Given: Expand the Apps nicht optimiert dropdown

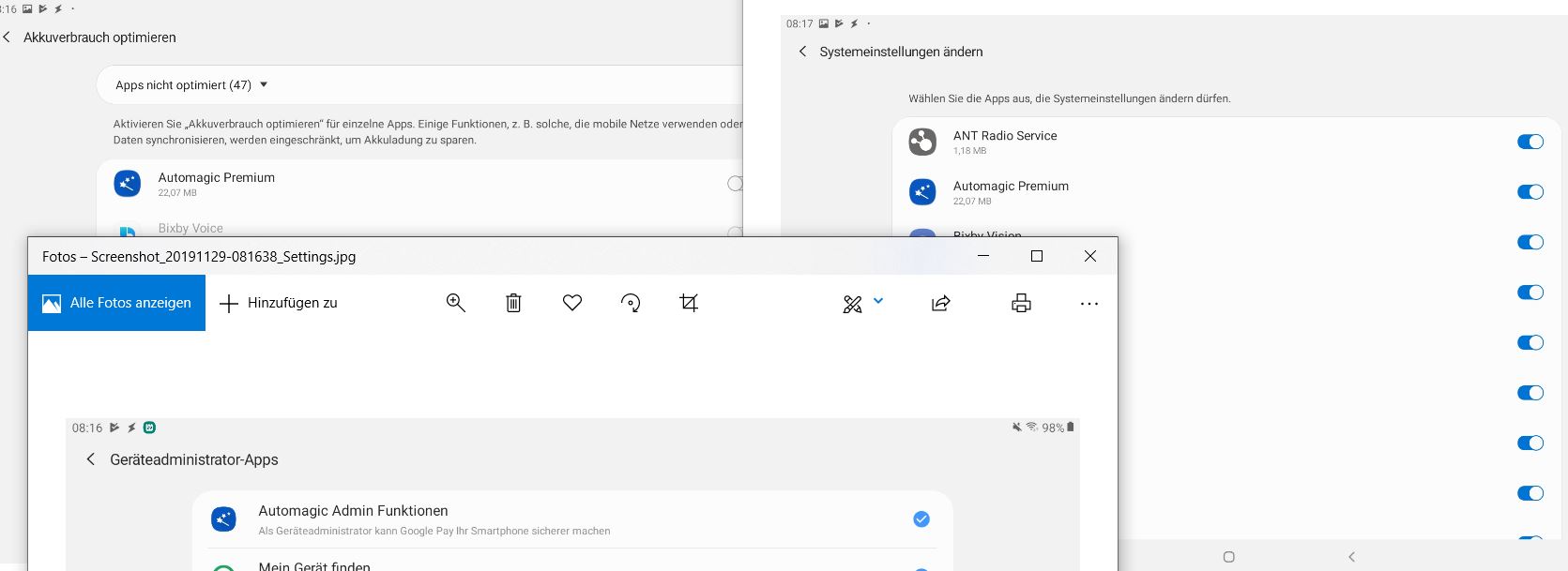Looking at the screenshot, I should tap(191, 84).
